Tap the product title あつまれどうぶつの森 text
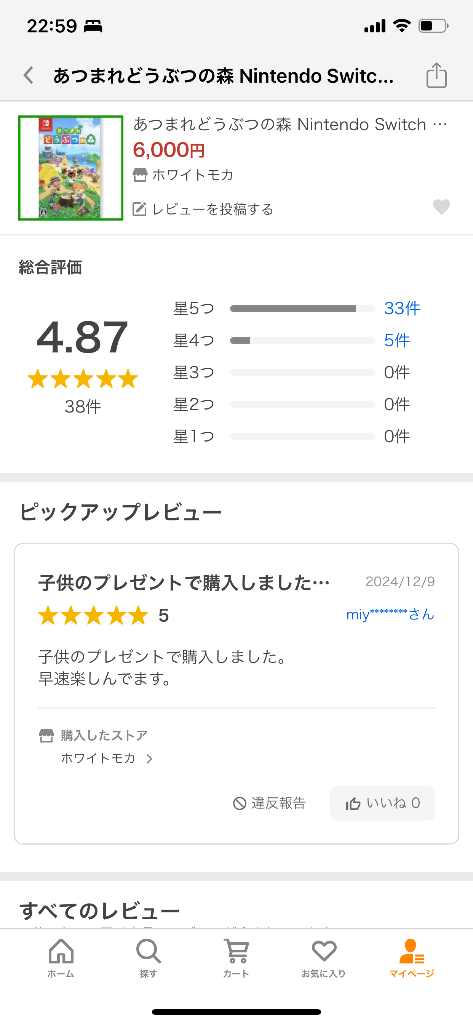 tap(290, 124)
